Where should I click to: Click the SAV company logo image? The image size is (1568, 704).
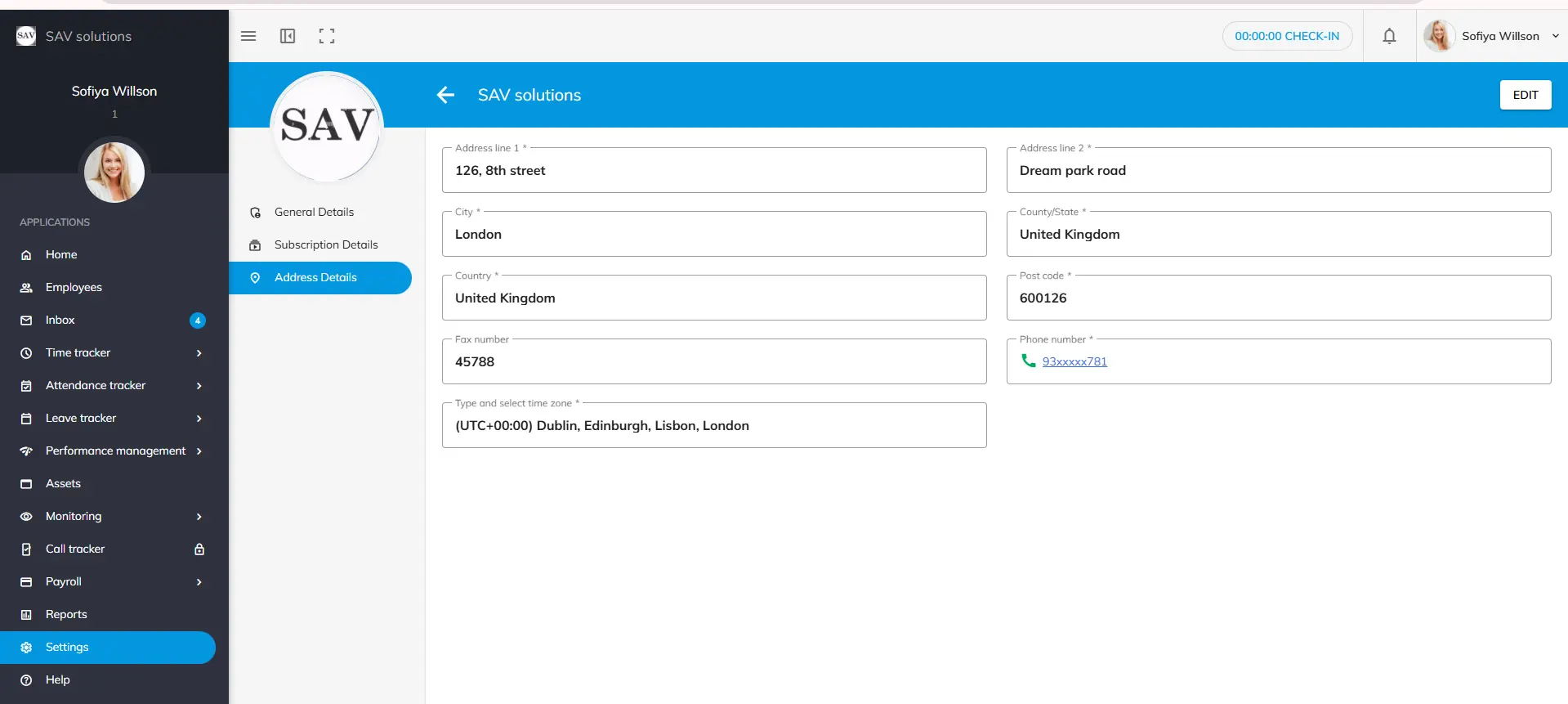pos(327,126)
